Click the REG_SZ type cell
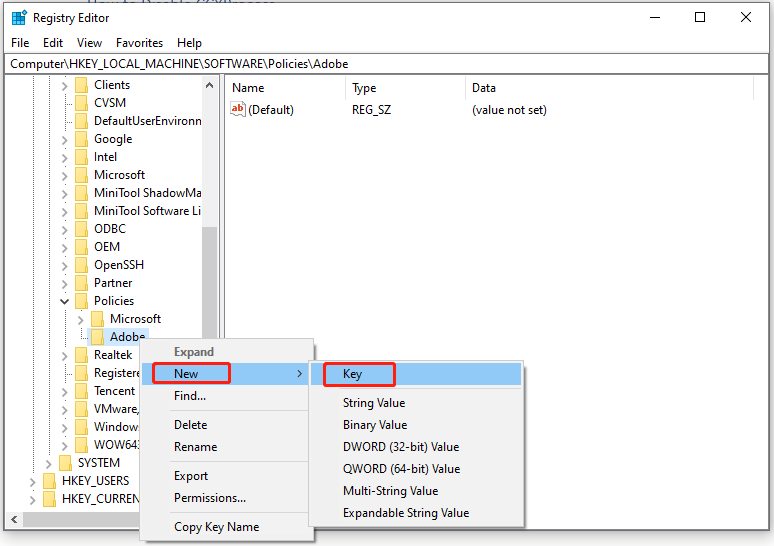 [371, 110]
